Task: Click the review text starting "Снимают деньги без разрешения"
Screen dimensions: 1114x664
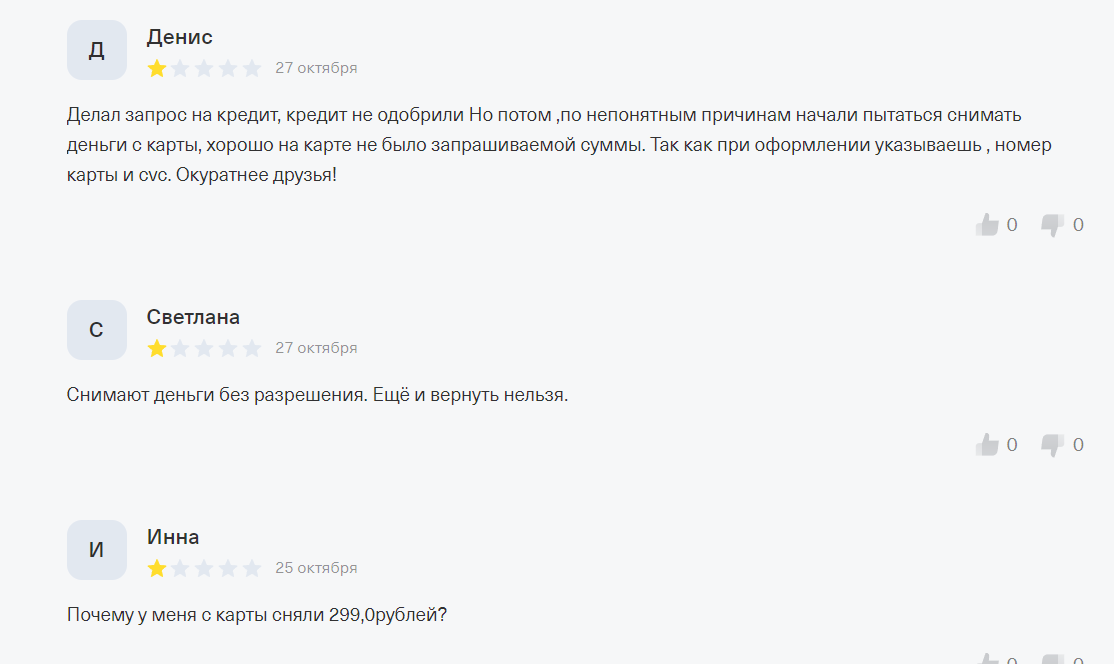Action: click(x=317, y=395)
